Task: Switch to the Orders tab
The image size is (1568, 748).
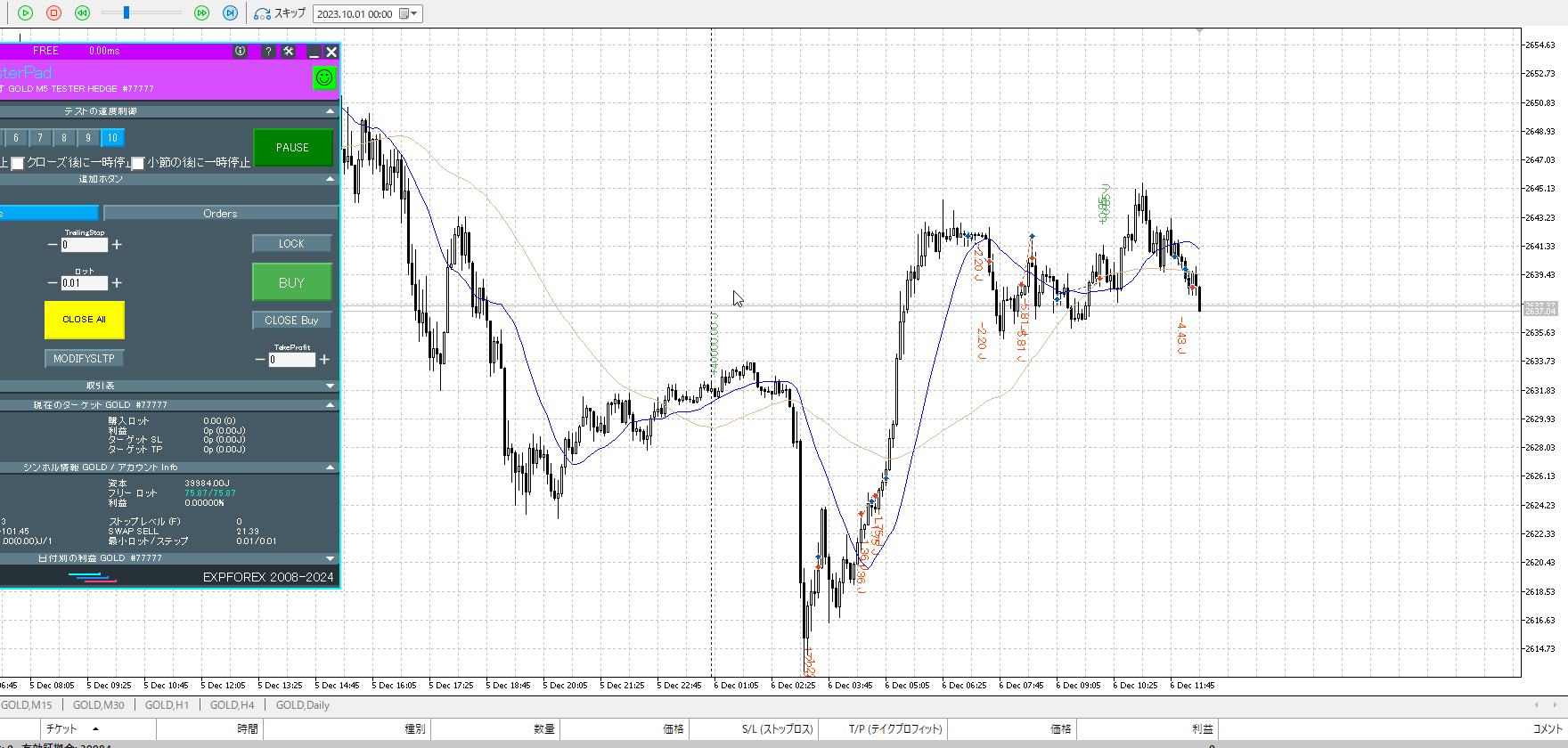Action: [220, 214]
